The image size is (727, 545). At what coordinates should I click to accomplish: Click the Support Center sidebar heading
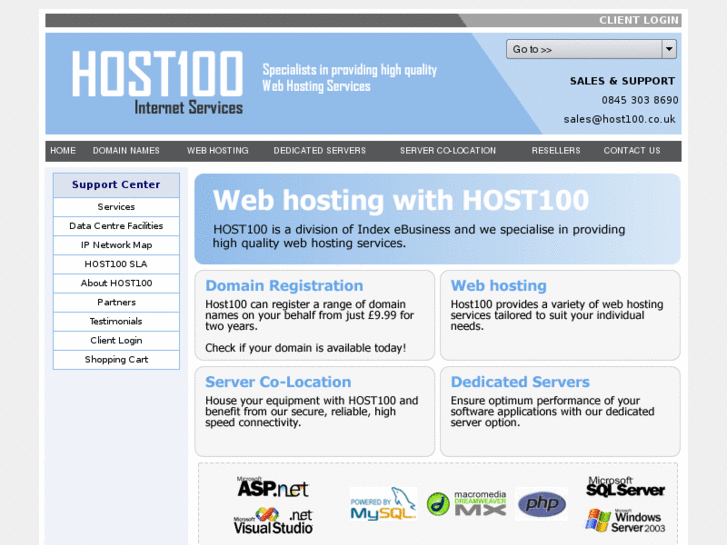tap(116, 185)
